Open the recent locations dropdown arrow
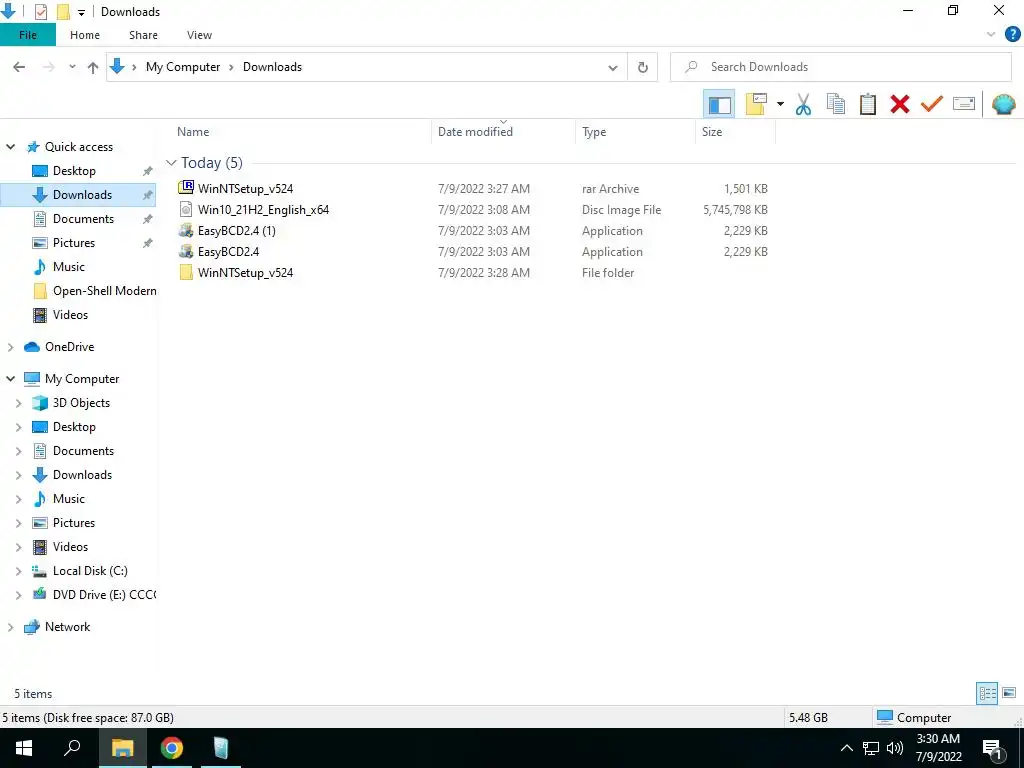The width and height of the screenshot is (1024, 768). [x=72, y=67]
